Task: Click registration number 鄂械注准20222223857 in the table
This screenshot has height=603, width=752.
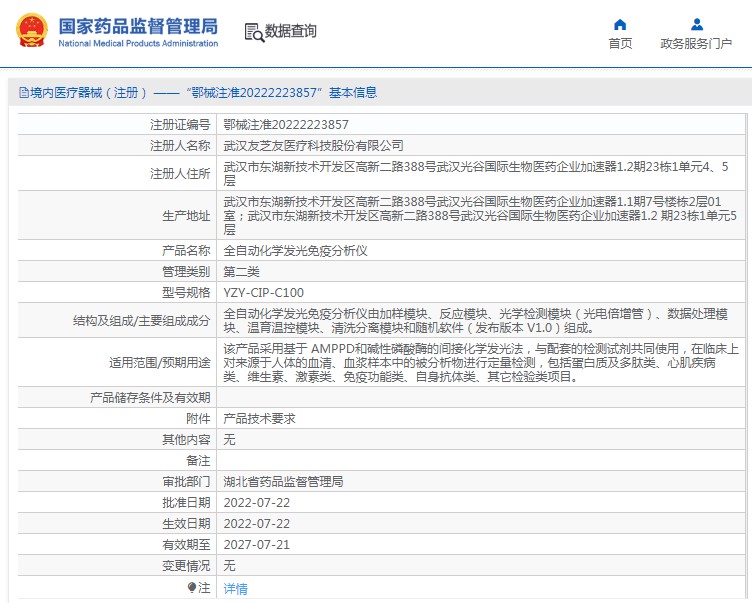Action: [x=286, y=125]
